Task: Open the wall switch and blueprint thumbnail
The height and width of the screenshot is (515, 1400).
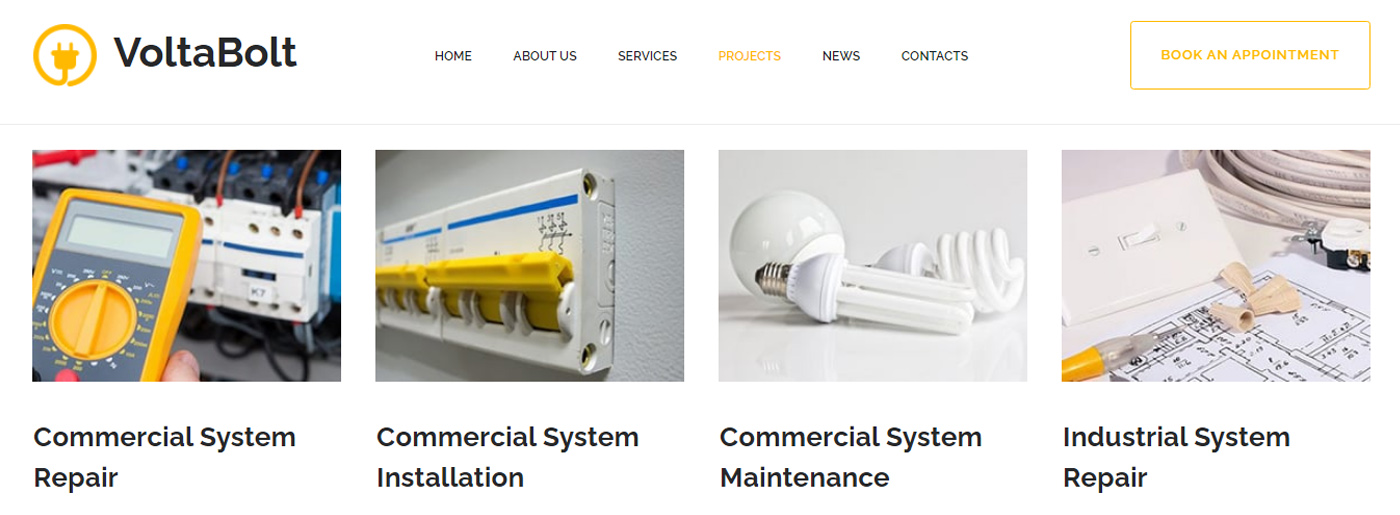Action: point(1215,265)
